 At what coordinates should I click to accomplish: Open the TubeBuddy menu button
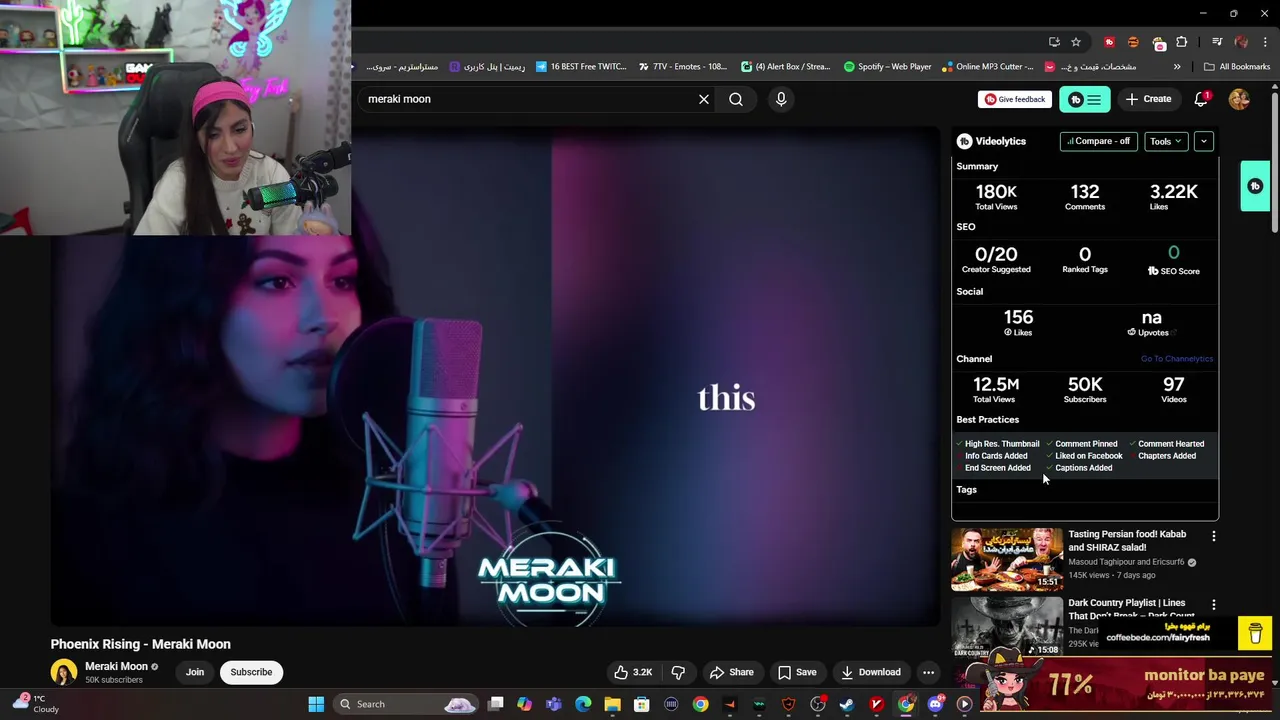click(x=1084, y=99)
